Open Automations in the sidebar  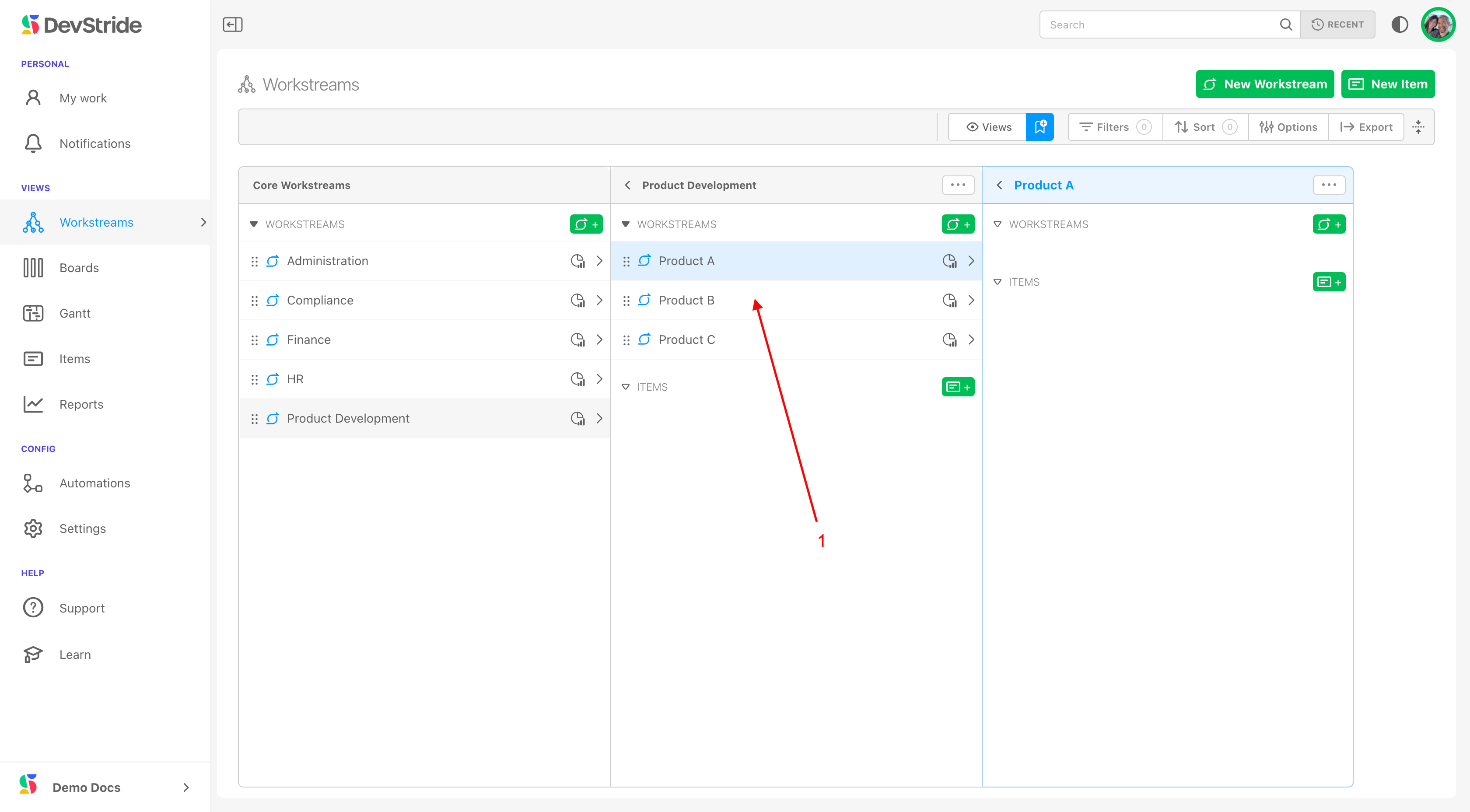[95, 483]
